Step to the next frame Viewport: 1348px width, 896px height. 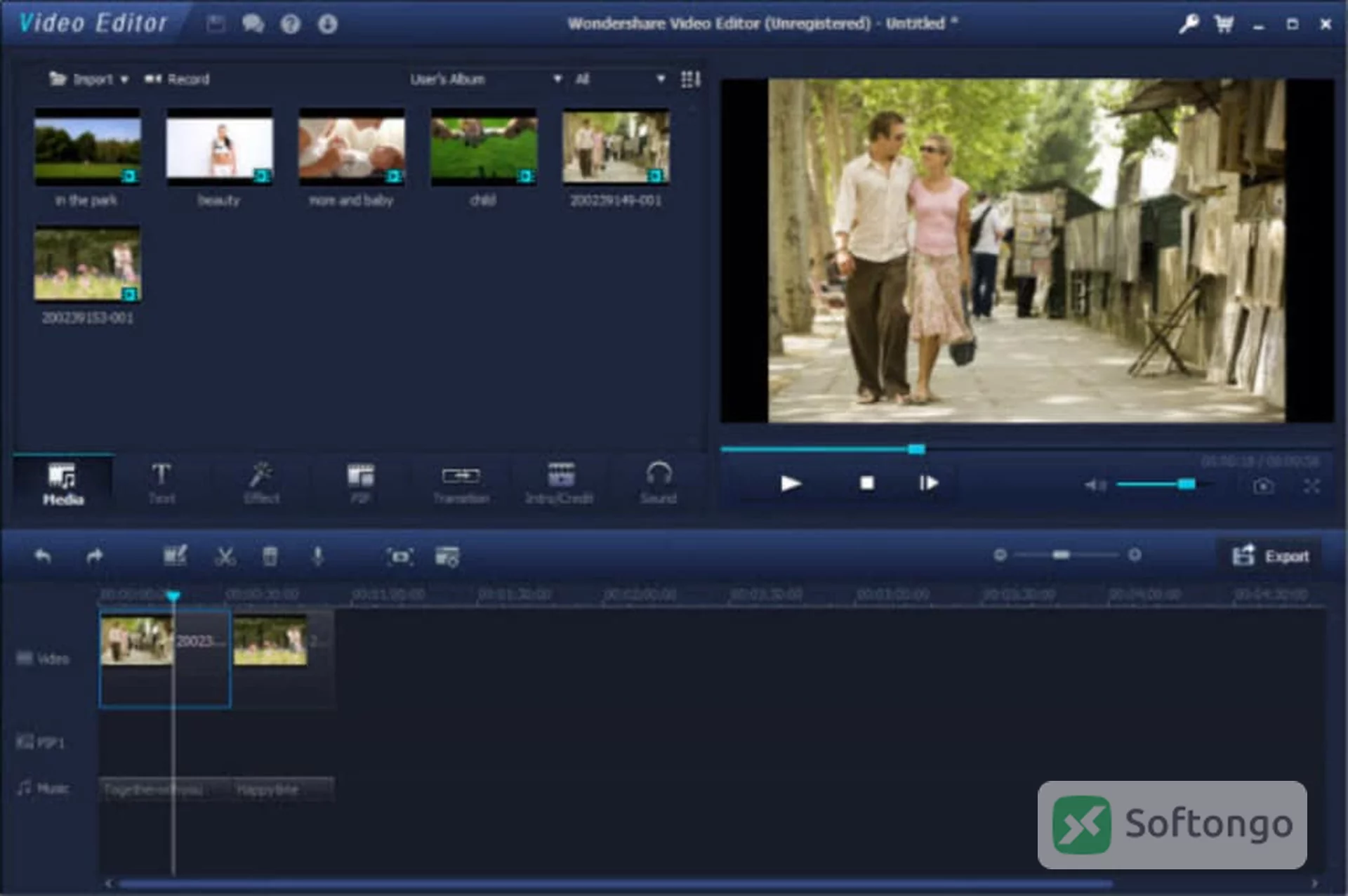pos(928,483)
